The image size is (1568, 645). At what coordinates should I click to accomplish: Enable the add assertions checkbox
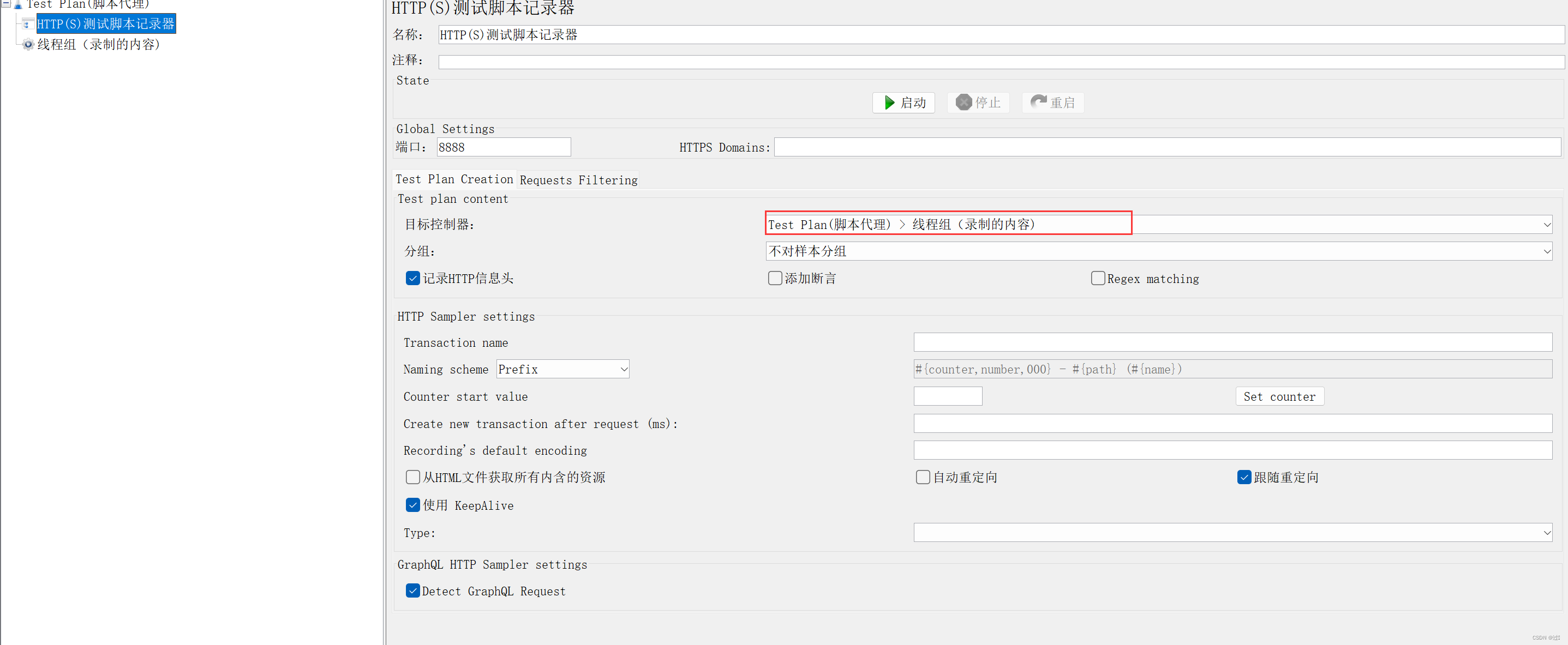[x=774, y=279]
